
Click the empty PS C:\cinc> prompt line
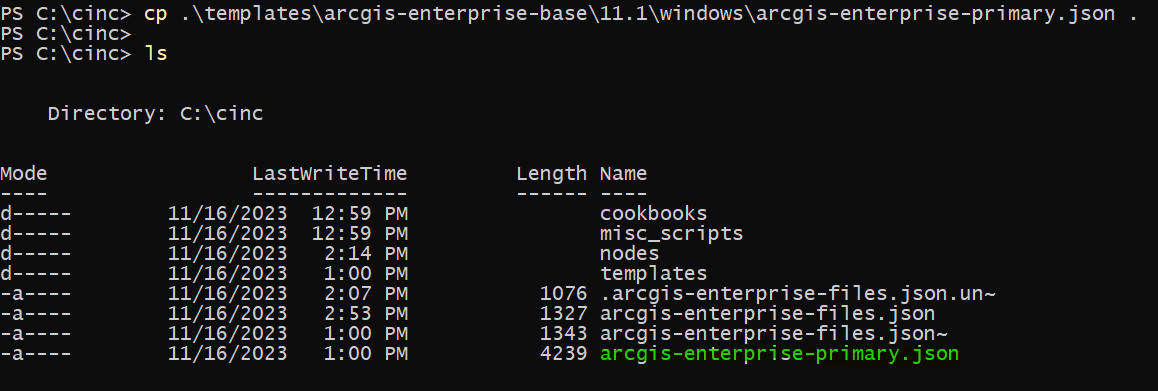(66, 34)
